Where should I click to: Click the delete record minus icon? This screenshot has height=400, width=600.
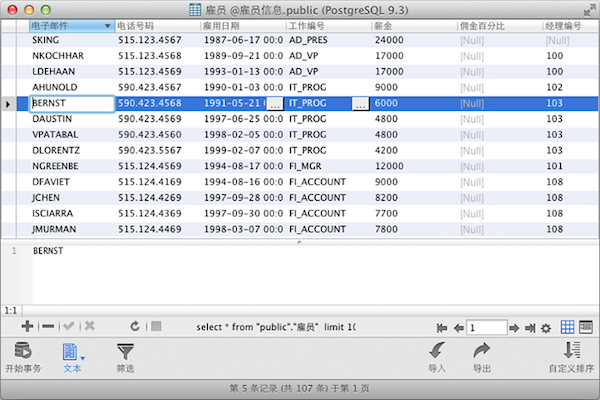point(48,327)
